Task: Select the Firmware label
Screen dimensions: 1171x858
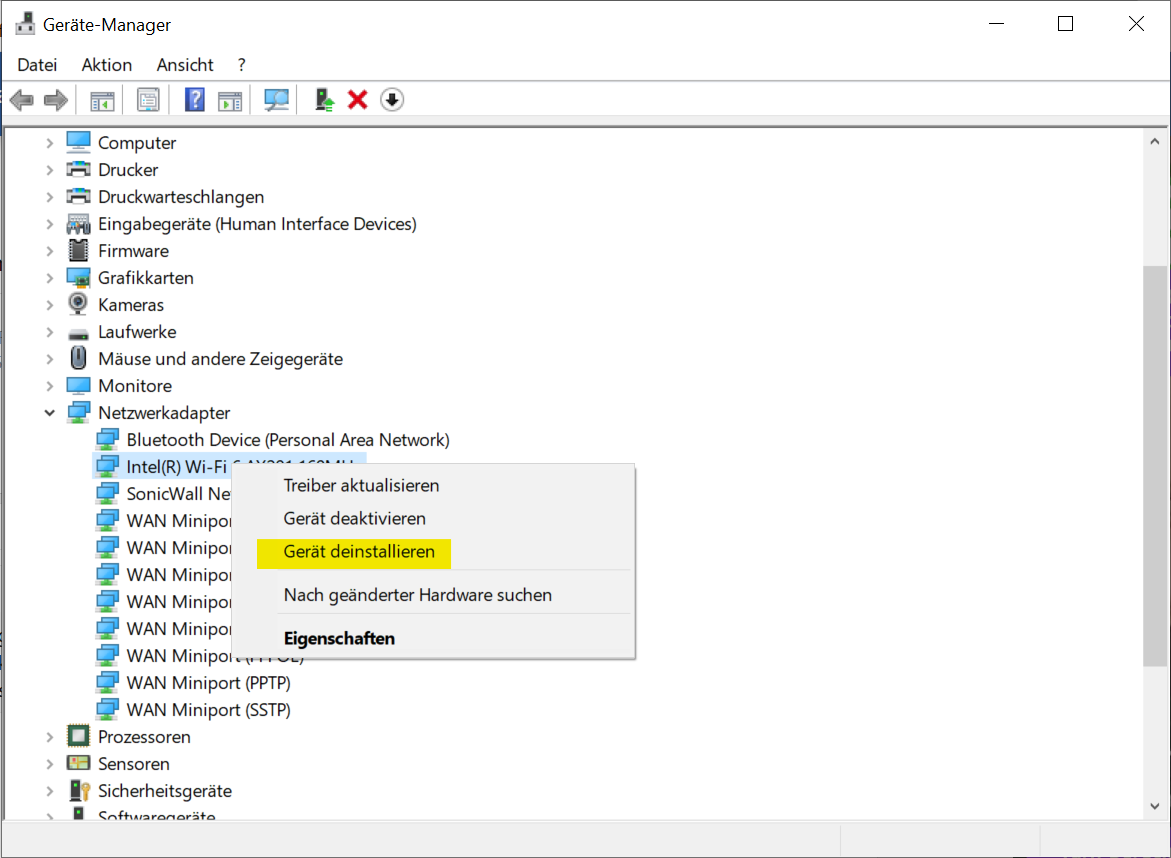Action: [134, 251]
